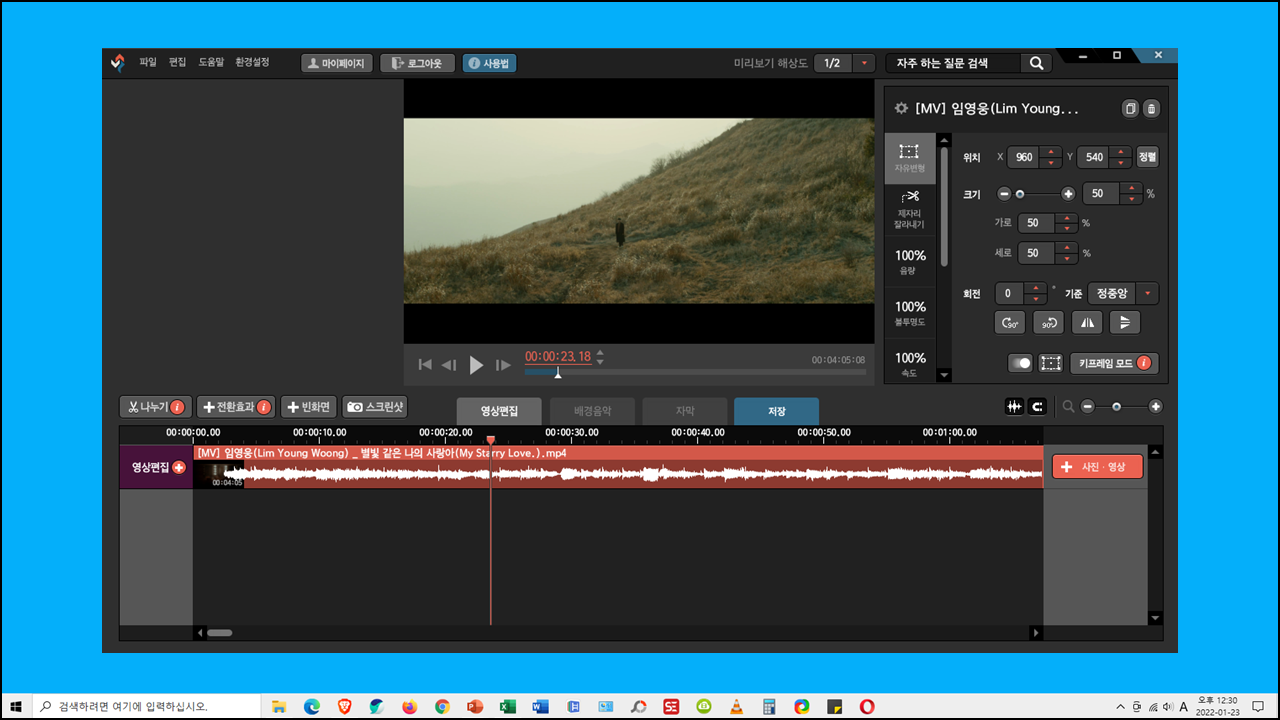This screenshot has height=720, width=1280.
Task: Decrease the 가로 width percent
Action: point(1067,229)
